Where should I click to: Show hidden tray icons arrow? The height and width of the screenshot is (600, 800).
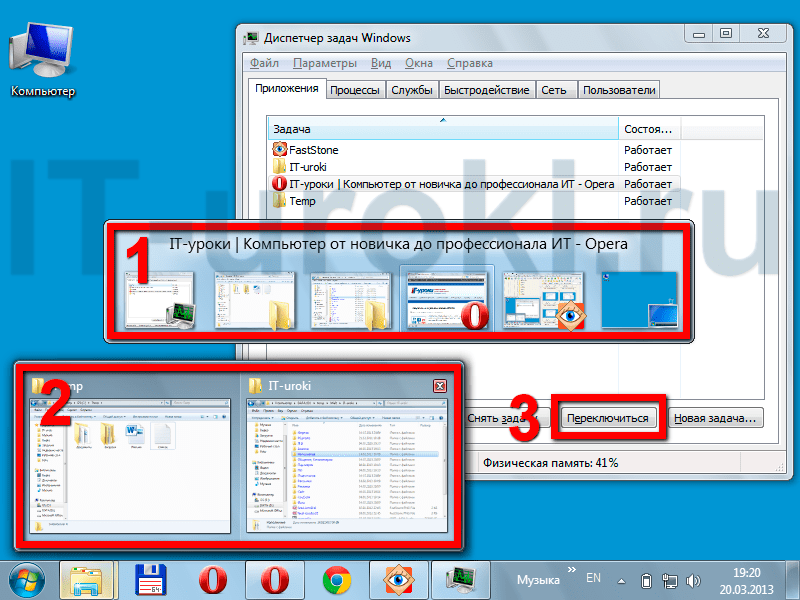click(x=621, y=581)
